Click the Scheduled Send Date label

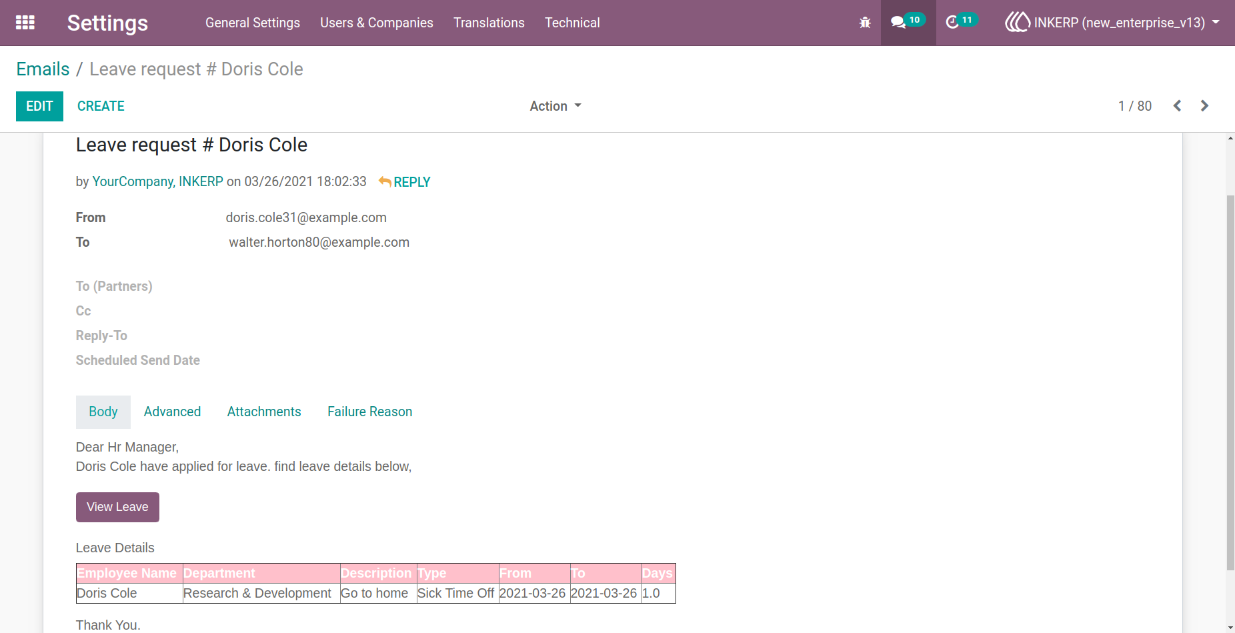[x=138, y=360]
